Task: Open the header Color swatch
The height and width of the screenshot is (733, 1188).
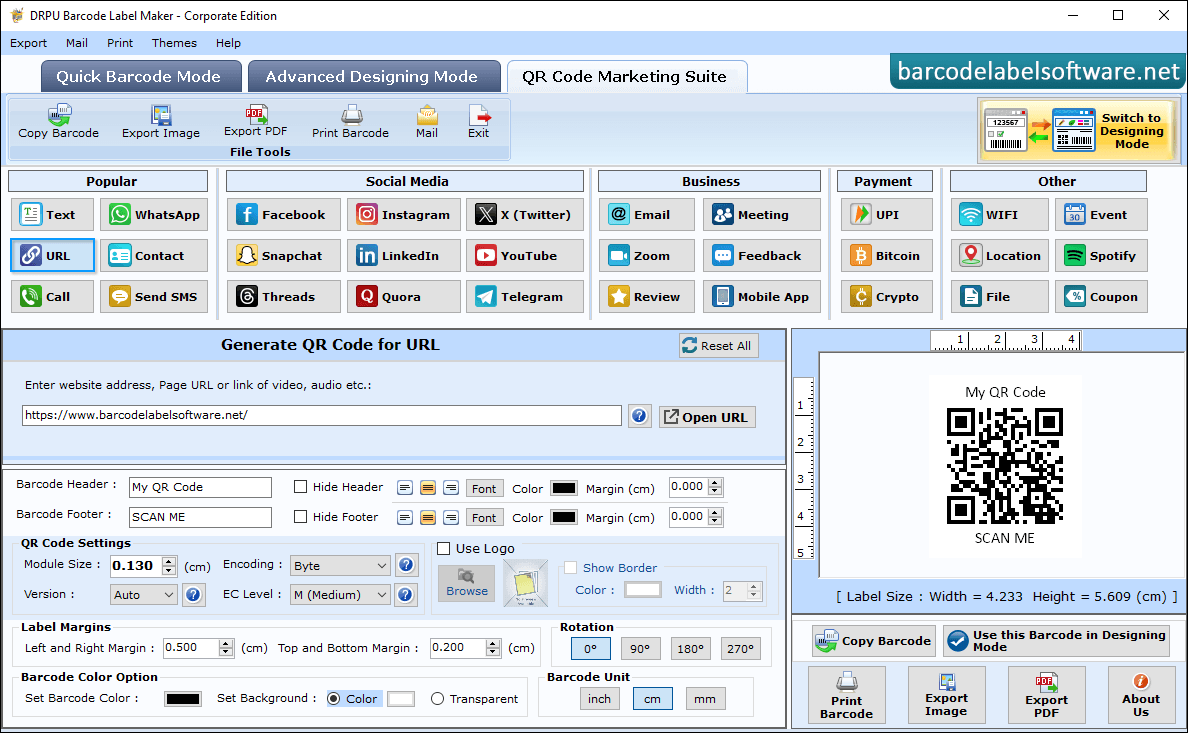Action: 564,488
